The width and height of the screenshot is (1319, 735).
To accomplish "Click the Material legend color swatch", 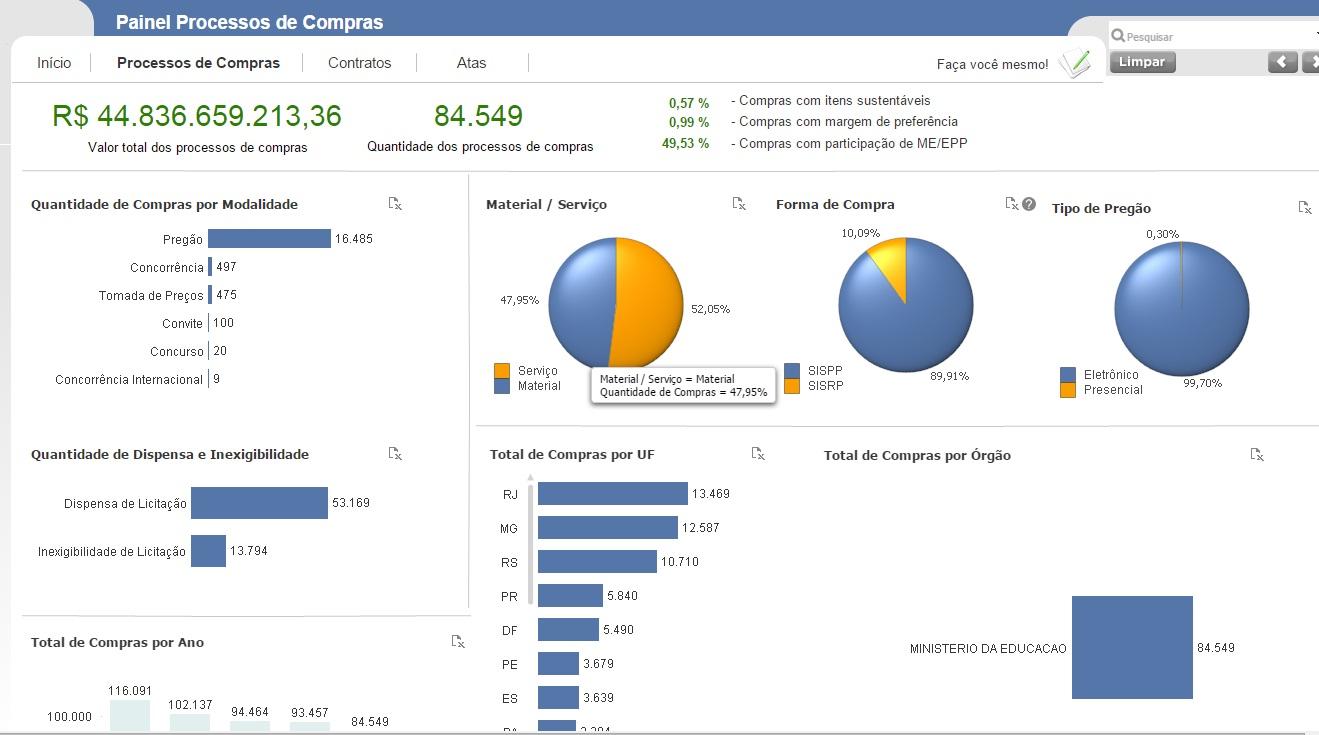I will pyautogui.click(x=502, y=386).
